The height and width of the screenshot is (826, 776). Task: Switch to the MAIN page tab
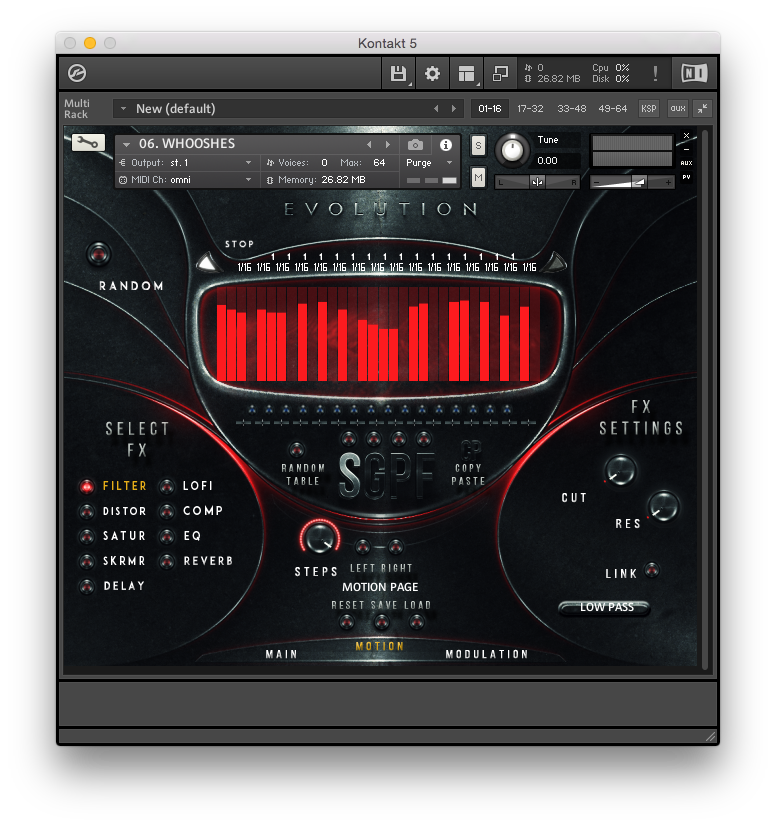pyautogui.click(x=282, y=654)
